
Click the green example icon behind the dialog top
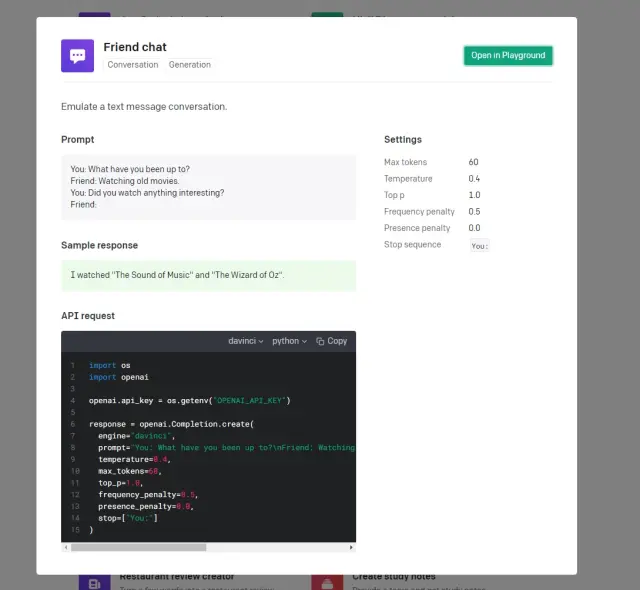click(327, 14)
